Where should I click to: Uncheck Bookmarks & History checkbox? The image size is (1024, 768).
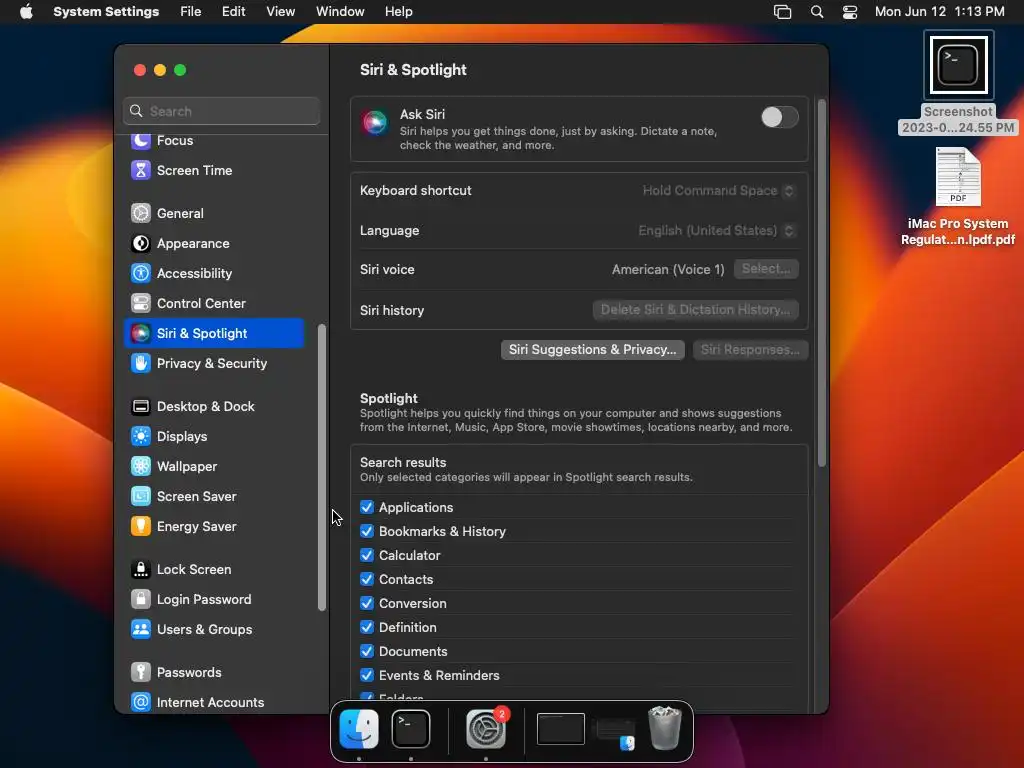coord(367,532)
